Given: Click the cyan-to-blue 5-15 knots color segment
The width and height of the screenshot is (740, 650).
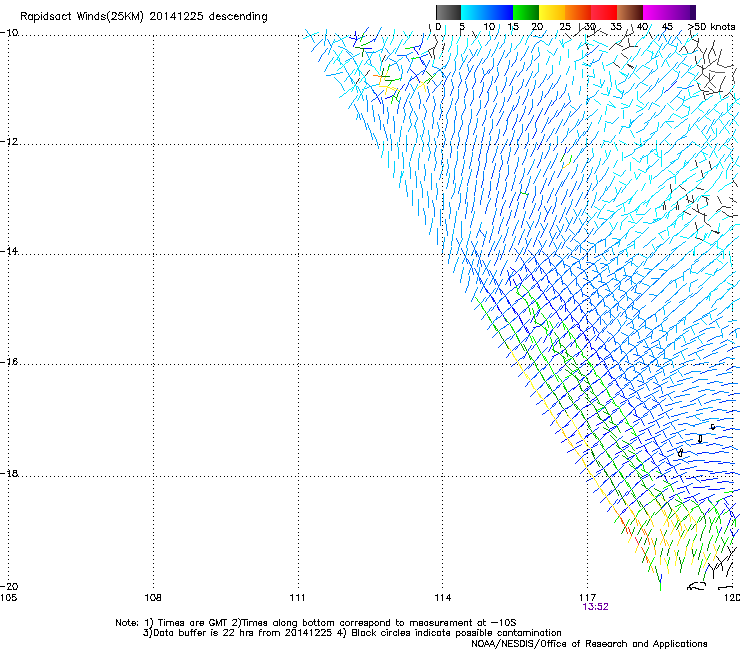Looking at the screenshot, I should point(487,12).
